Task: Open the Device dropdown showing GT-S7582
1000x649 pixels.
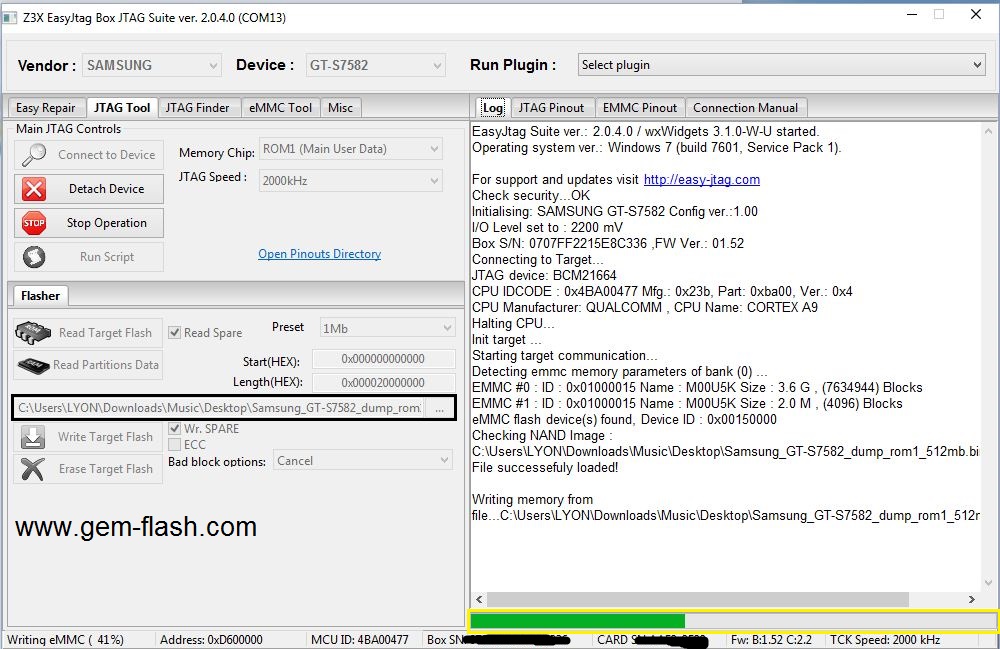Action: [x=375, y=65]
